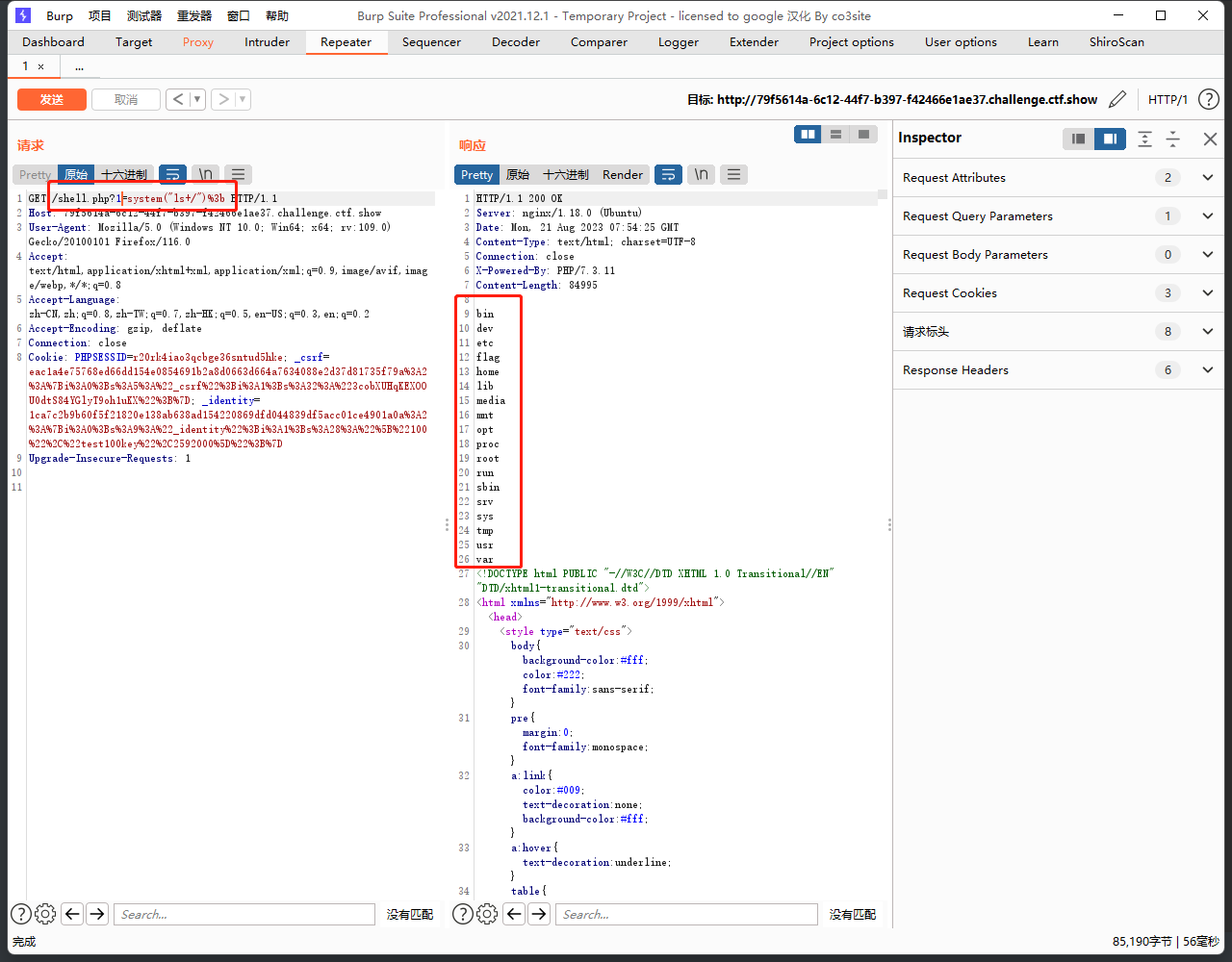Viewport: 1232px width, 962px height.
Task: Switch to response Render tab
Action: (623, 174)
